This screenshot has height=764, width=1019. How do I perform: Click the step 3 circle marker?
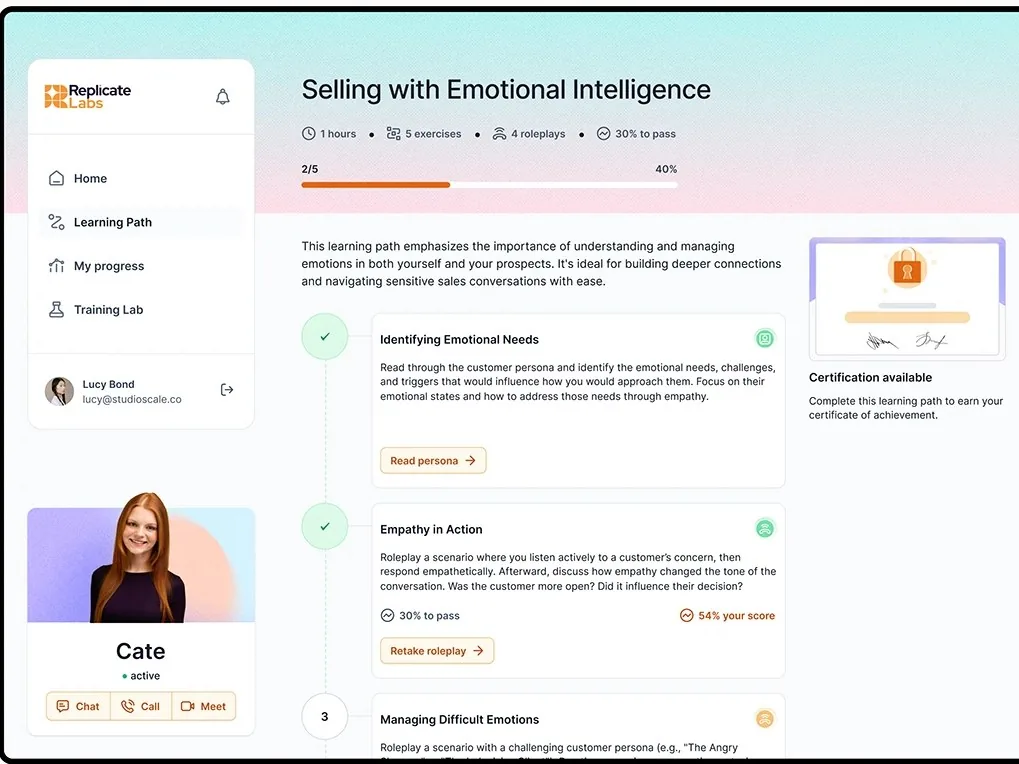[325, 717]
